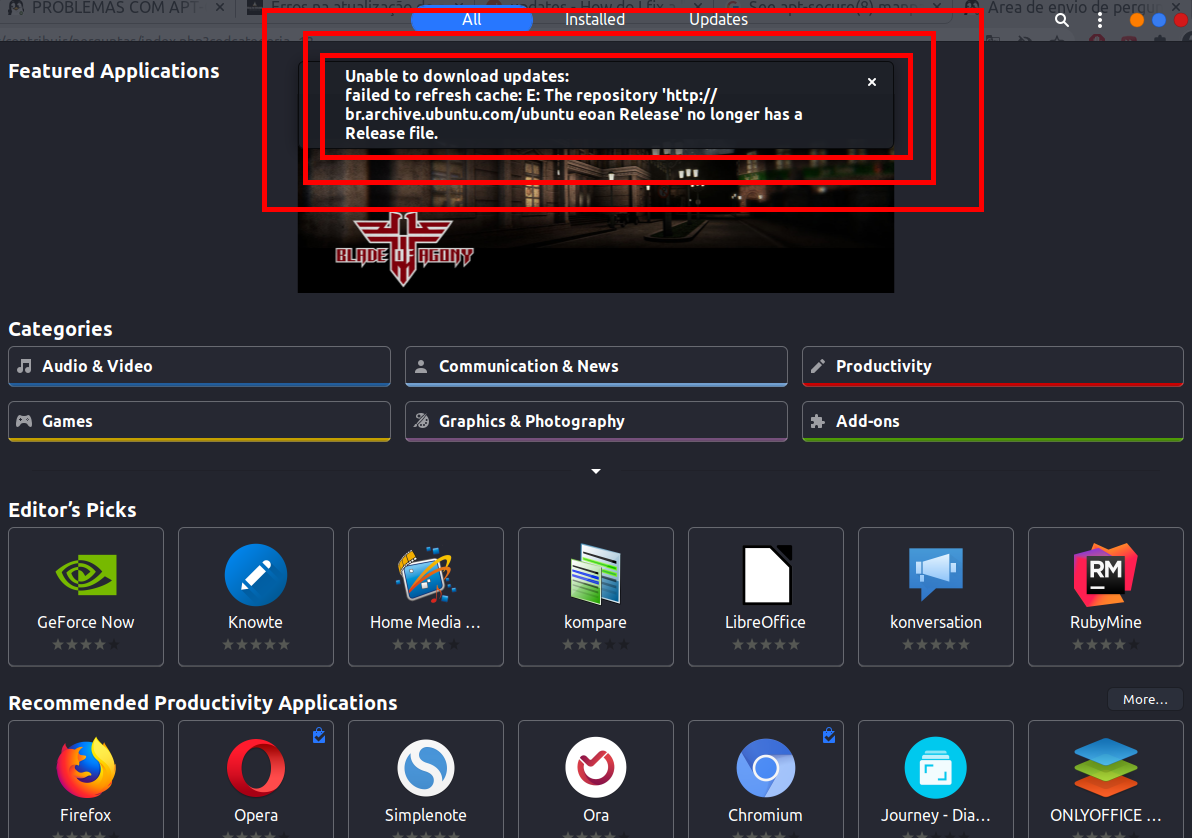Open the Add-ons category
The height and width of the screenshot is (838, 1192).
point(993,421)
